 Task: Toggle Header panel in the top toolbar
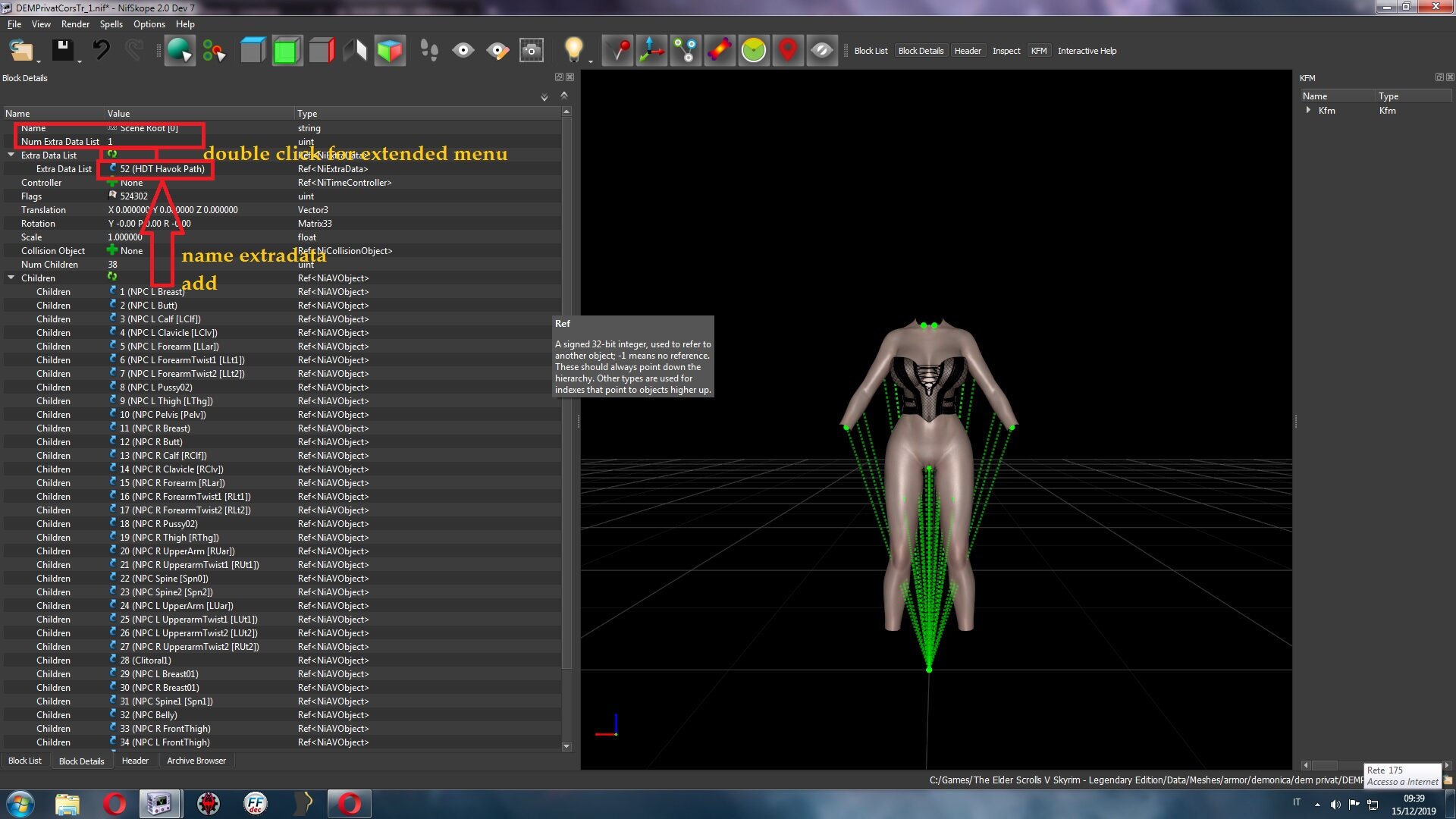click(968, 51)
